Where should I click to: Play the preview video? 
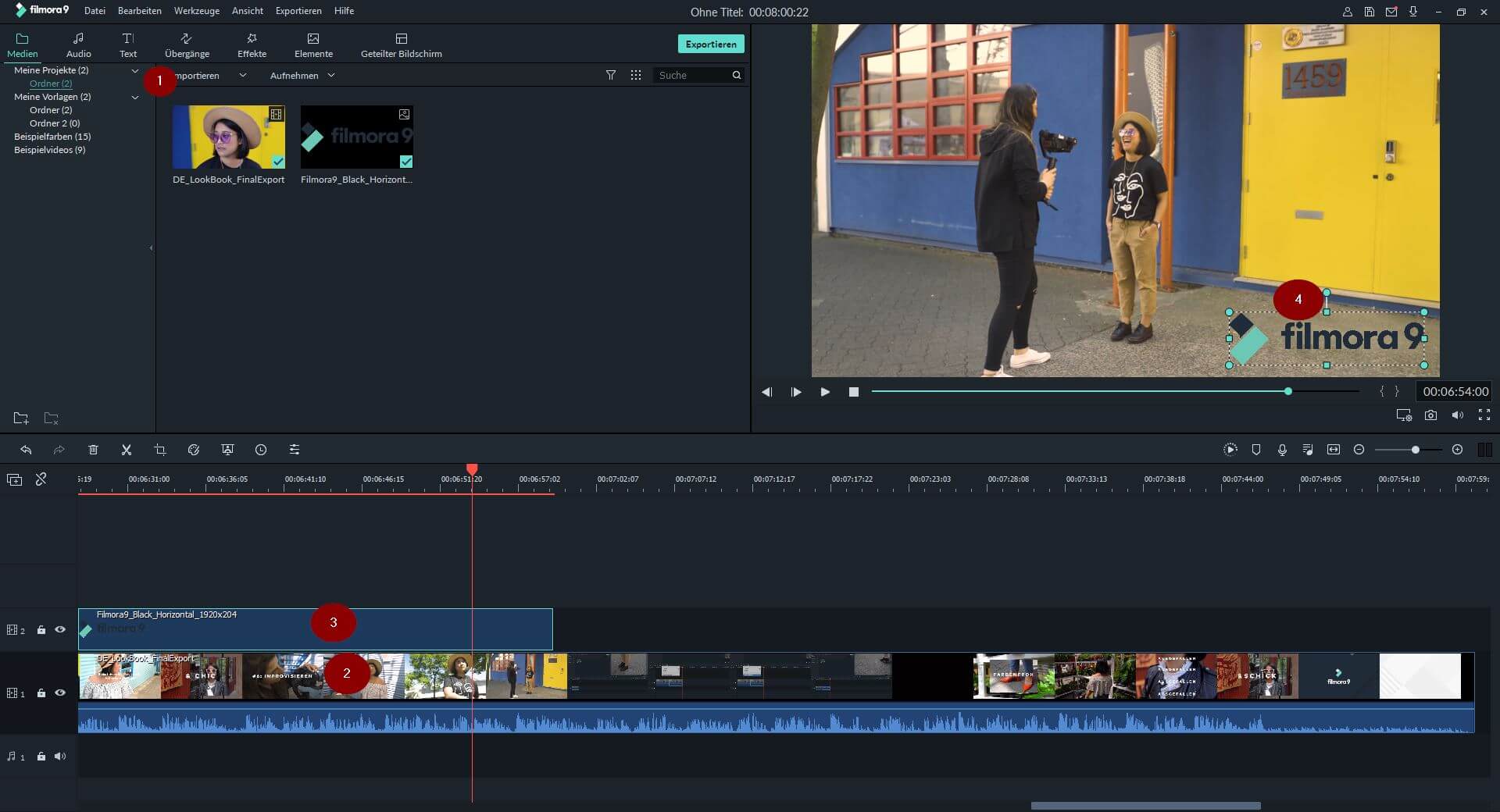tap(825, 392)
